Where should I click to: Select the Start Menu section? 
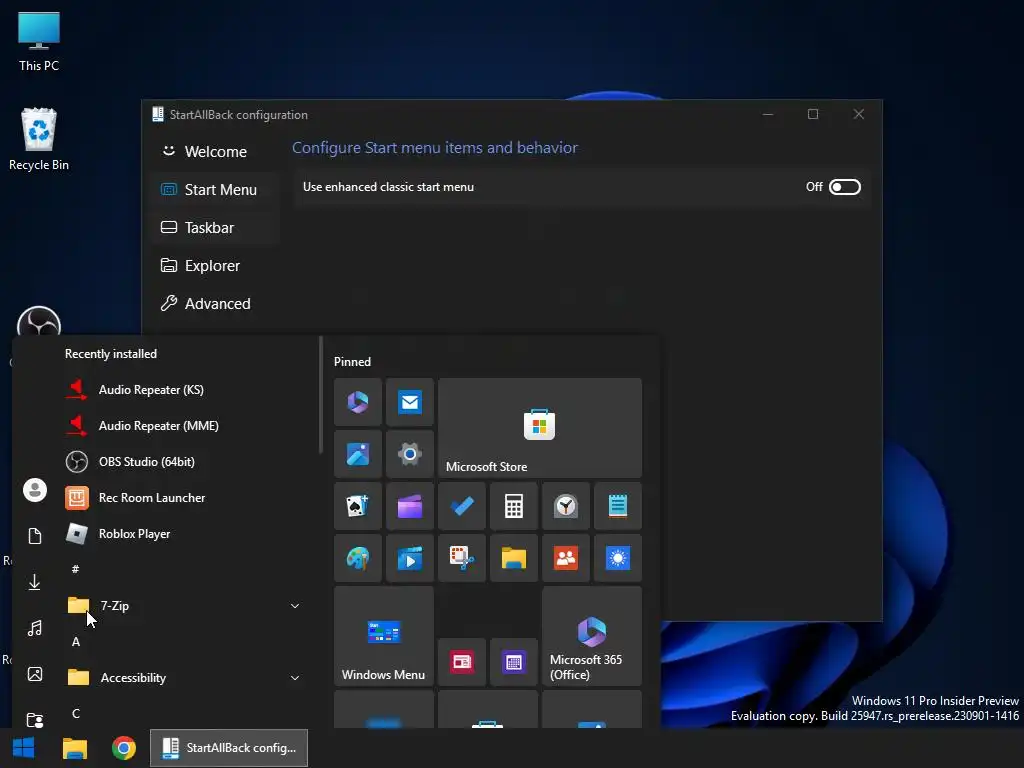[x=216, y=189]
